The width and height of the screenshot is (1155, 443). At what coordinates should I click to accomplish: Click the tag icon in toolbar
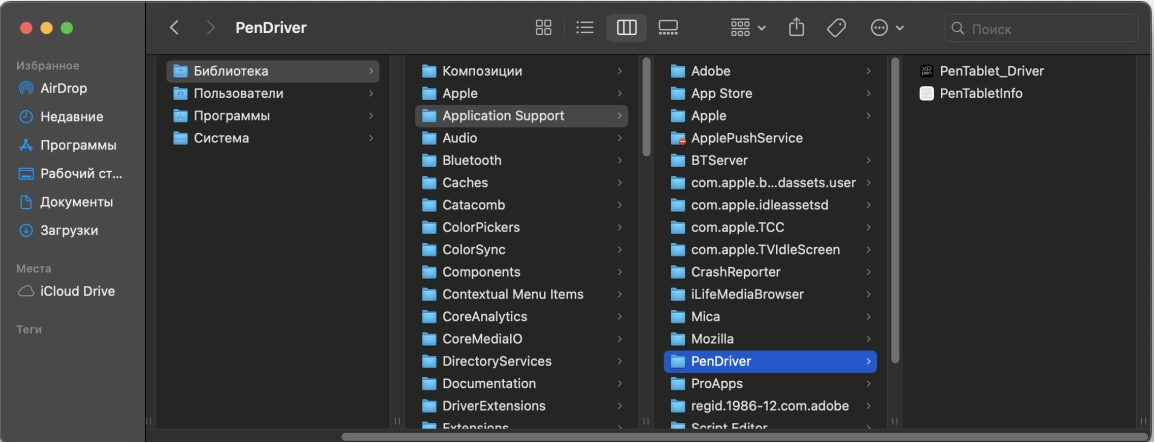click(837, 28)
